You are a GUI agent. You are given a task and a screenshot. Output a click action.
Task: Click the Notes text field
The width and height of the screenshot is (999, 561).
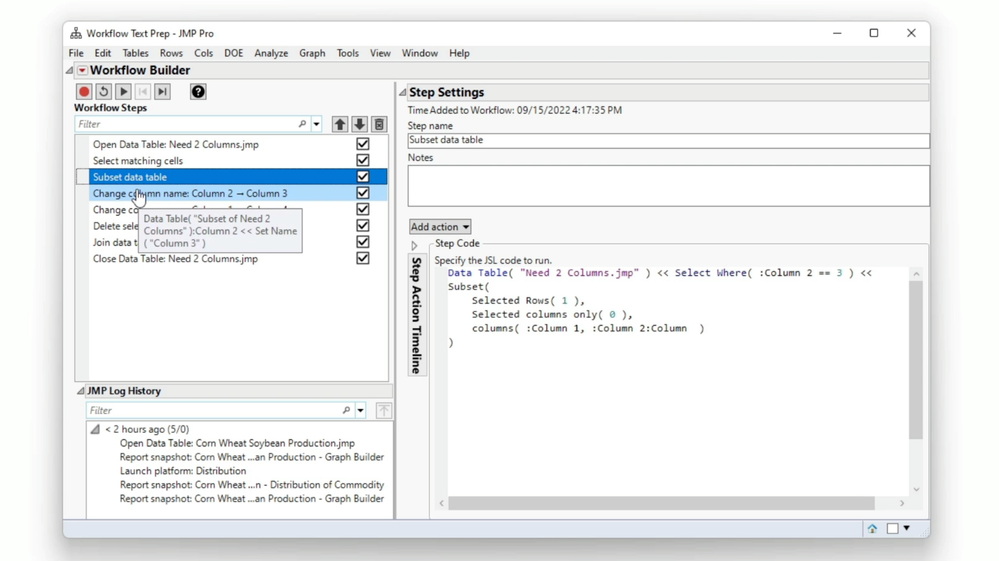coord(667,186)
